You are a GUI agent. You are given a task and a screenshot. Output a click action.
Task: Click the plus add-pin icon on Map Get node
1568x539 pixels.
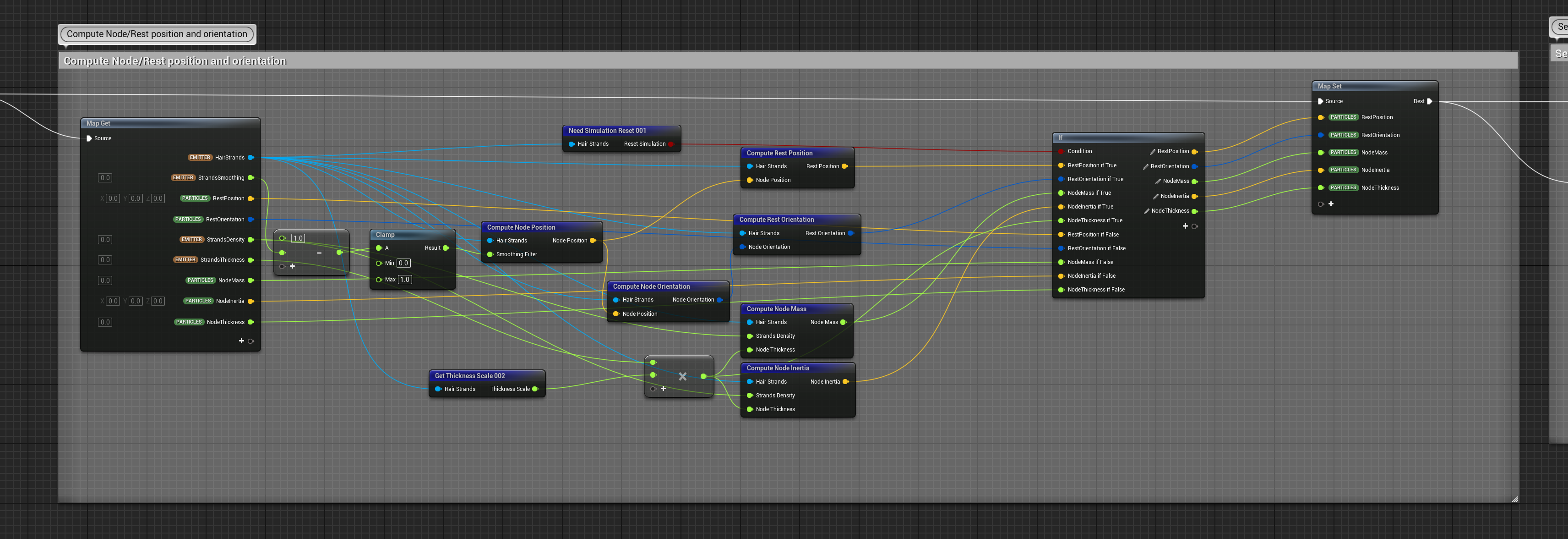[242, 341]
